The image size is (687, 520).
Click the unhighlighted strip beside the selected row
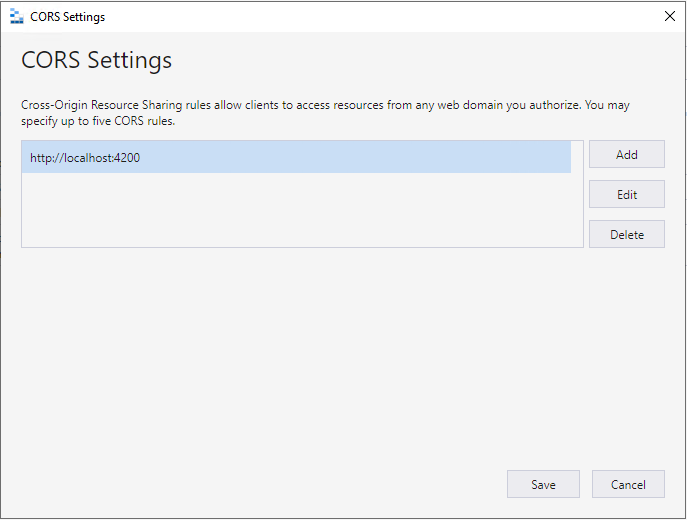click(x=577, y=157)
